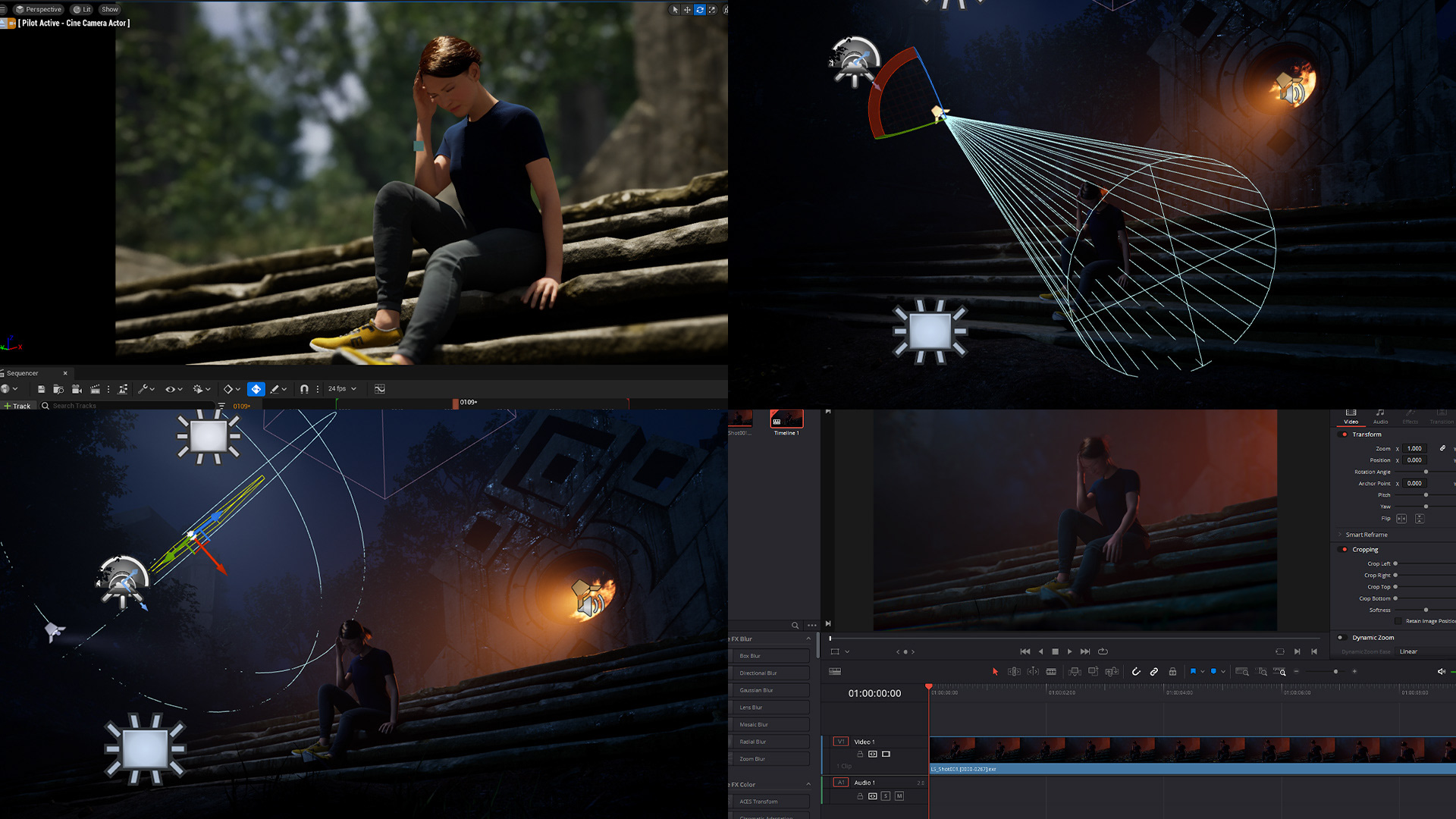
Task: Click the flip horizontal icon
Action: tap(1401, 519)
